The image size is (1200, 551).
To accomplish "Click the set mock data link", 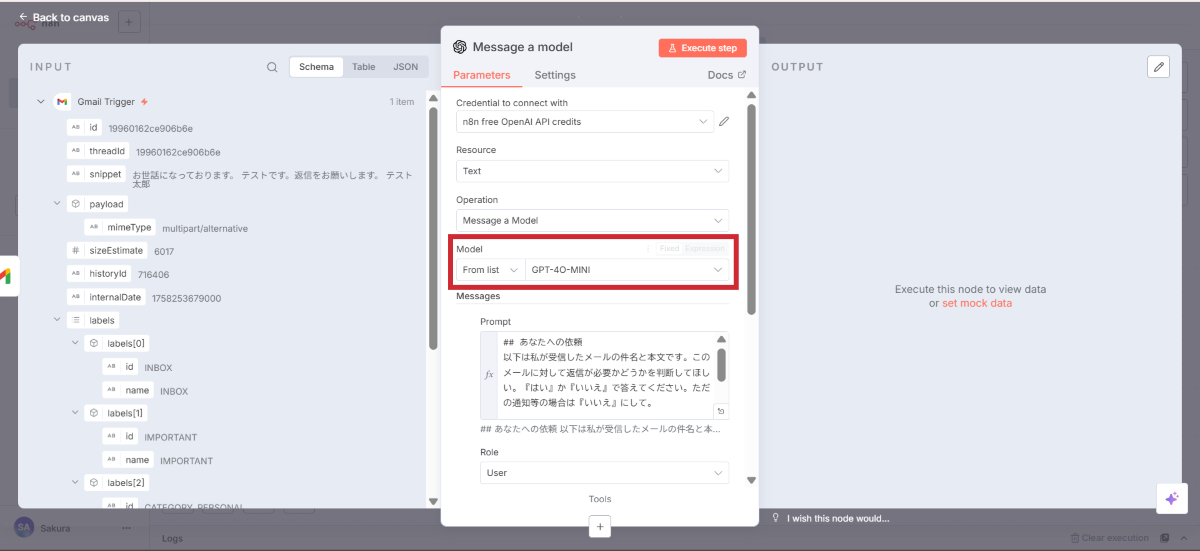I will point(976,303).
